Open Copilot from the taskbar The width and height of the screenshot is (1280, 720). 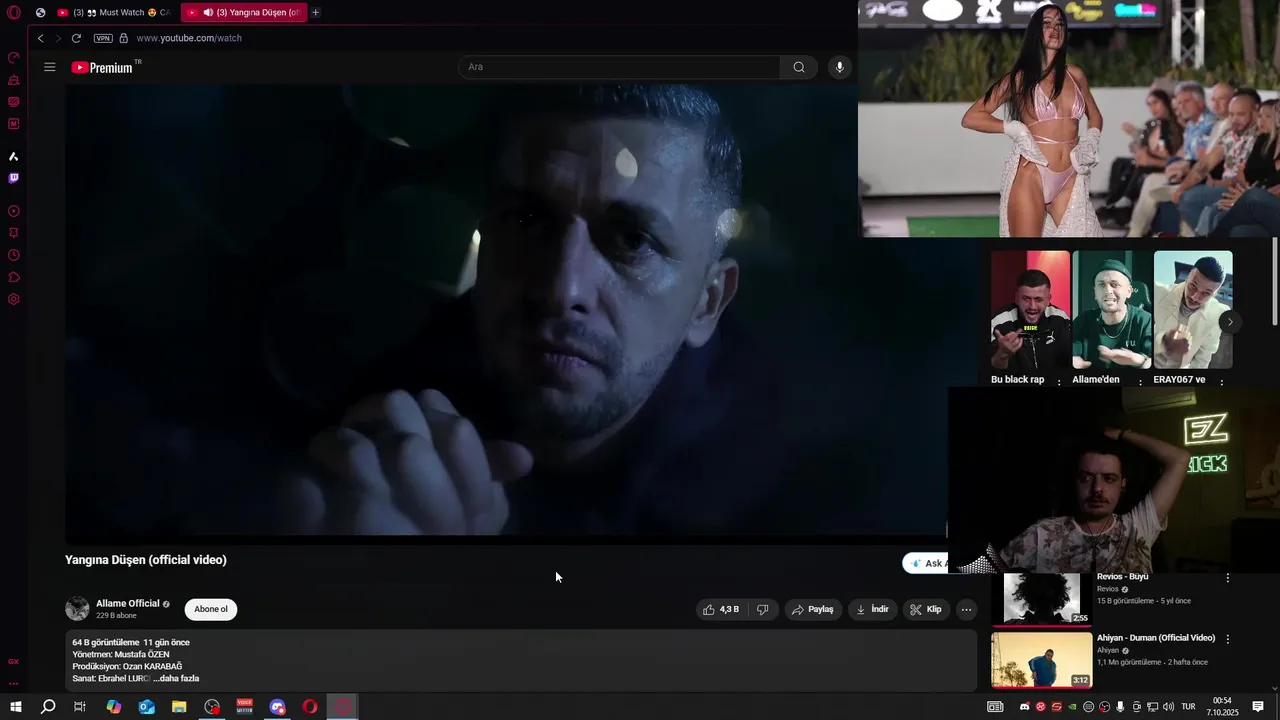pyautogui.click(x=114, y=707)
